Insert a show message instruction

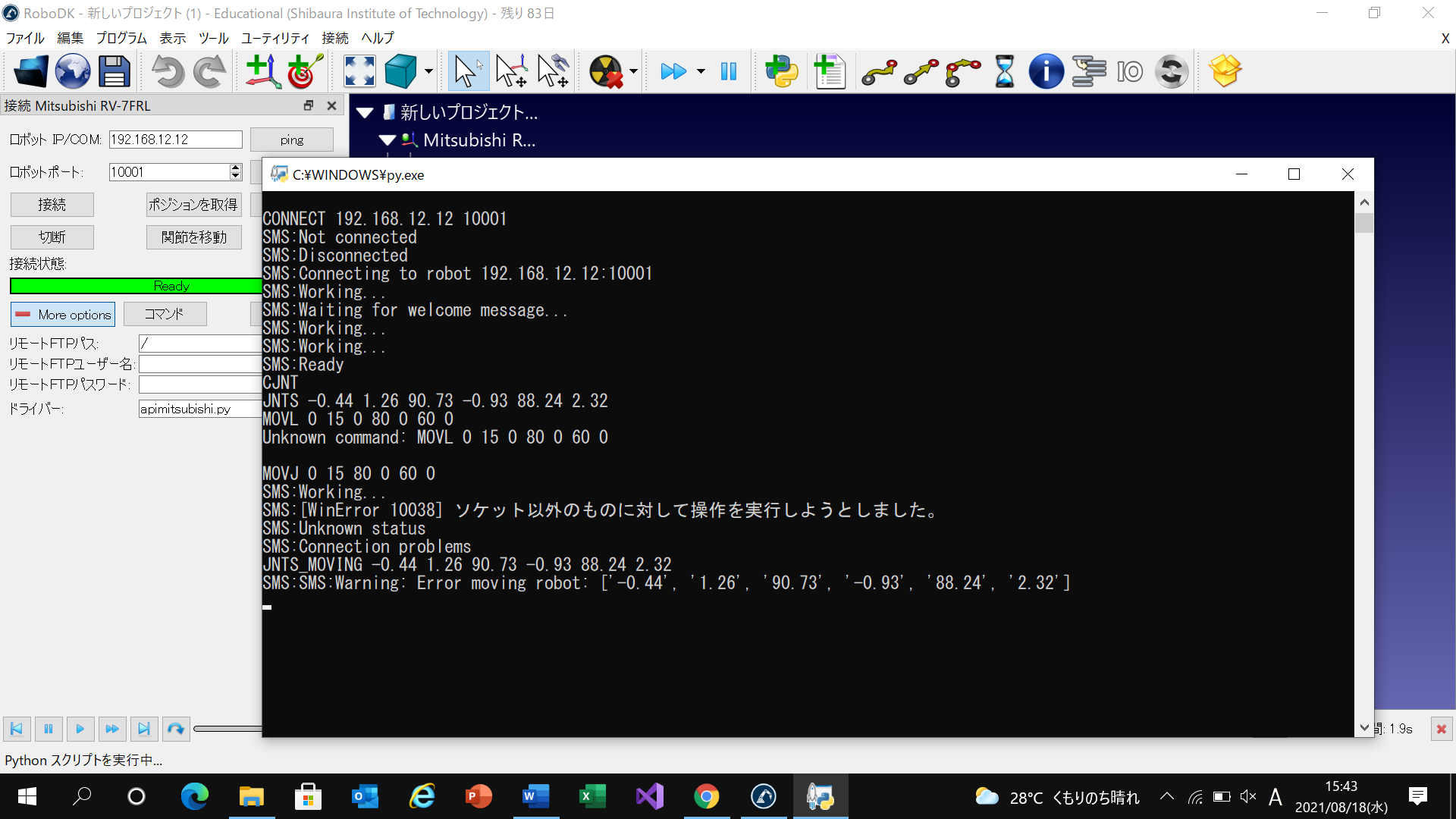tap(1046, 72)
